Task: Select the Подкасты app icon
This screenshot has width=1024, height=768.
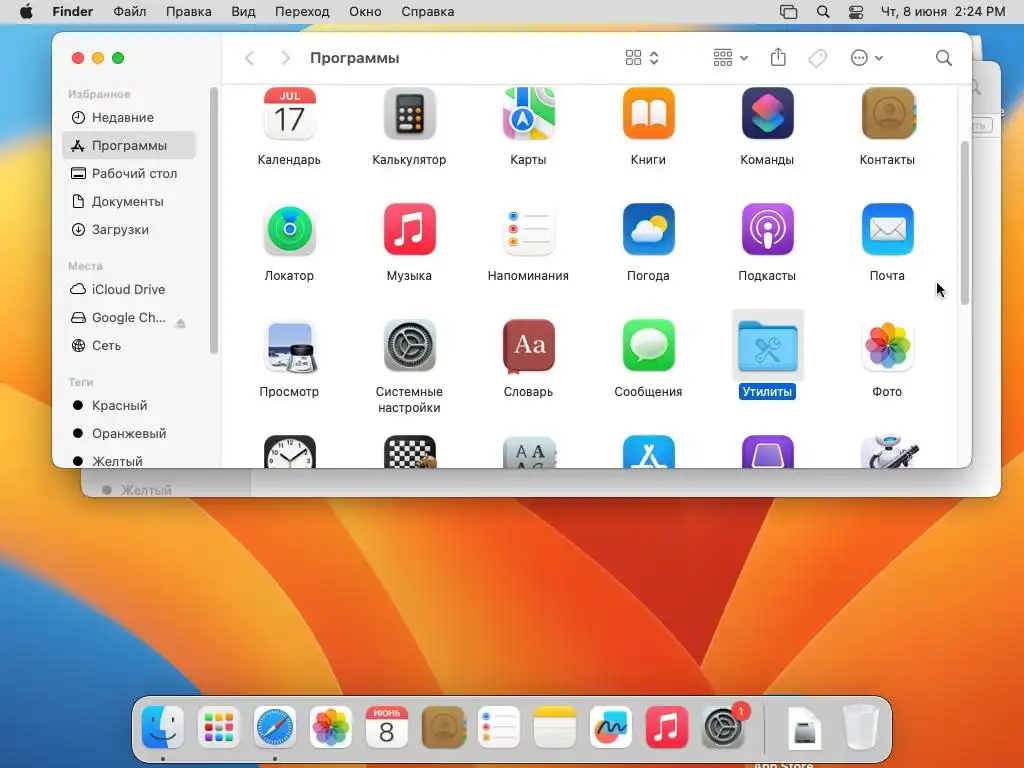Action: point(767,230)
